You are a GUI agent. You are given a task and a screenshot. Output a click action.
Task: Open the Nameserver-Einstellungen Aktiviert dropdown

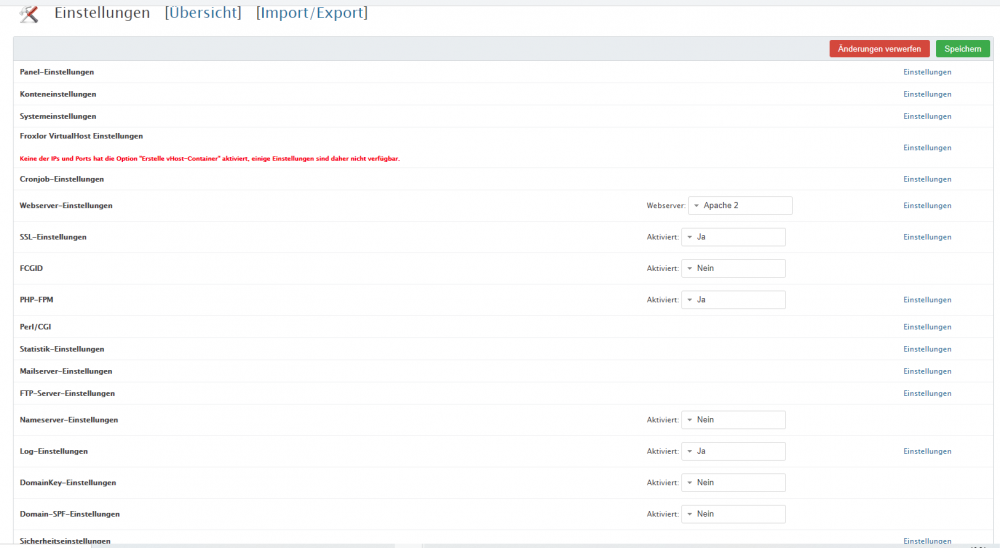(733, 420)
